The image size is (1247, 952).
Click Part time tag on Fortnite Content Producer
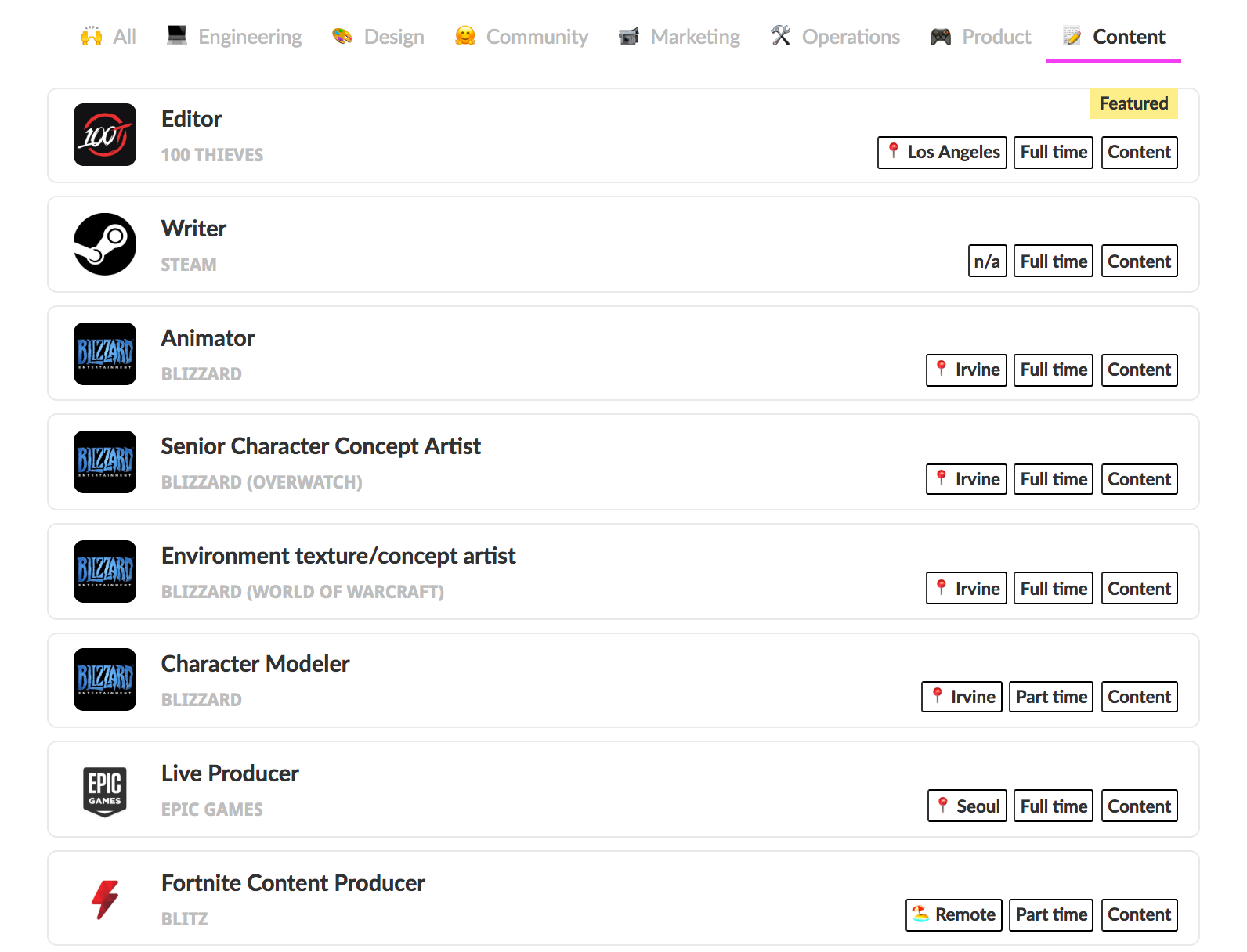[x=1051, y=914]
